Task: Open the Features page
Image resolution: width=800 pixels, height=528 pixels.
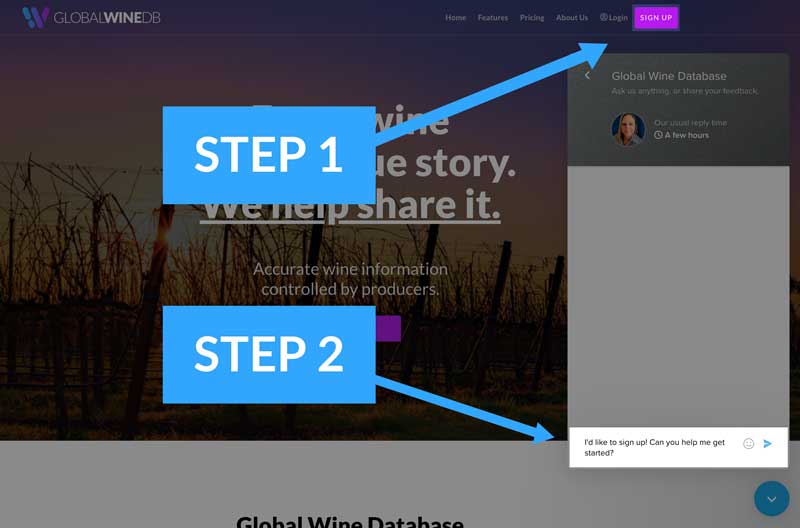Action: tap(492, 17)
